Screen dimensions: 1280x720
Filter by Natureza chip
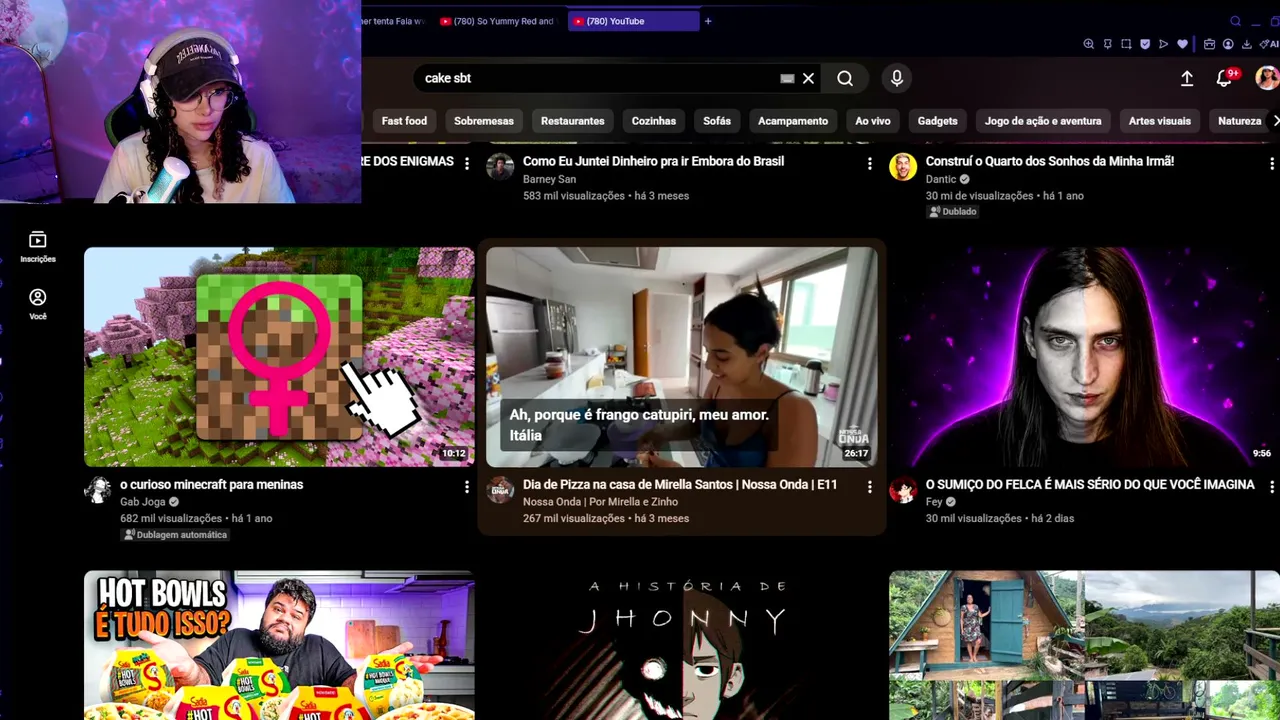click(x=1240, y=121)
